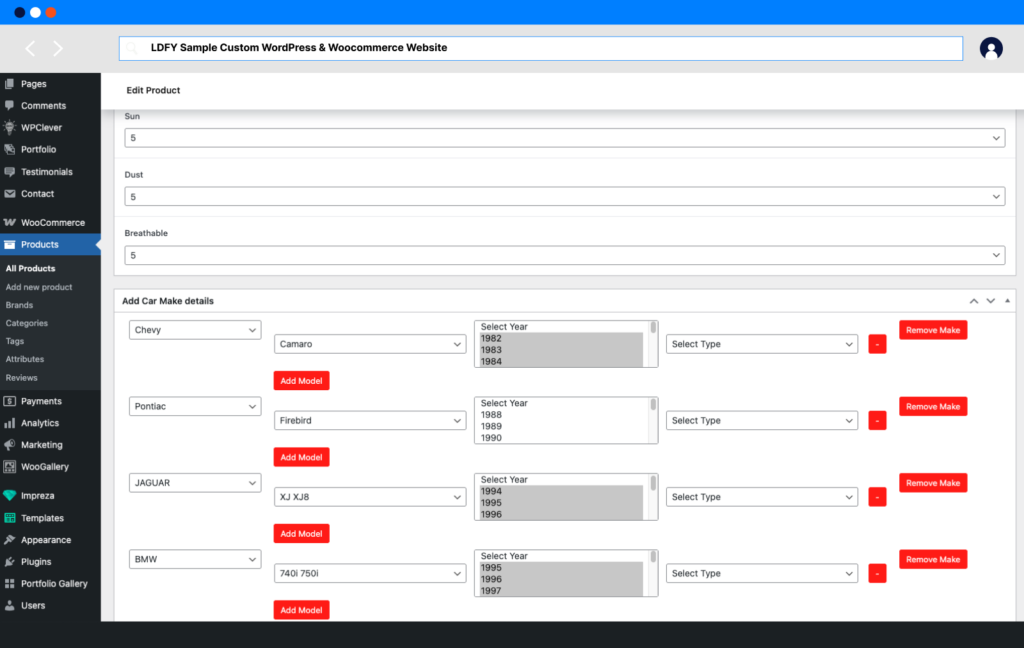This screenshot has width=1024, height=648.
Task: Click the Marketing megaphone icon
Action: point(10,445)
